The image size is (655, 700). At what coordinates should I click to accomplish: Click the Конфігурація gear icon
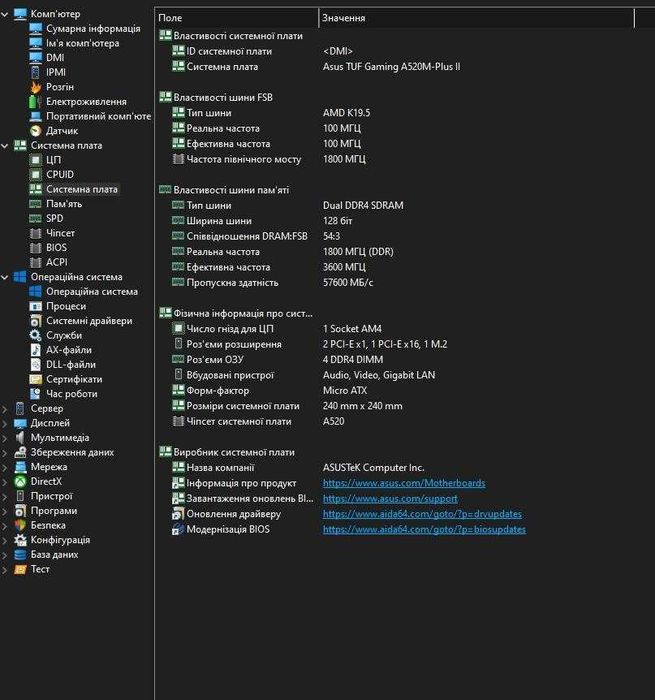click(20, 540)
